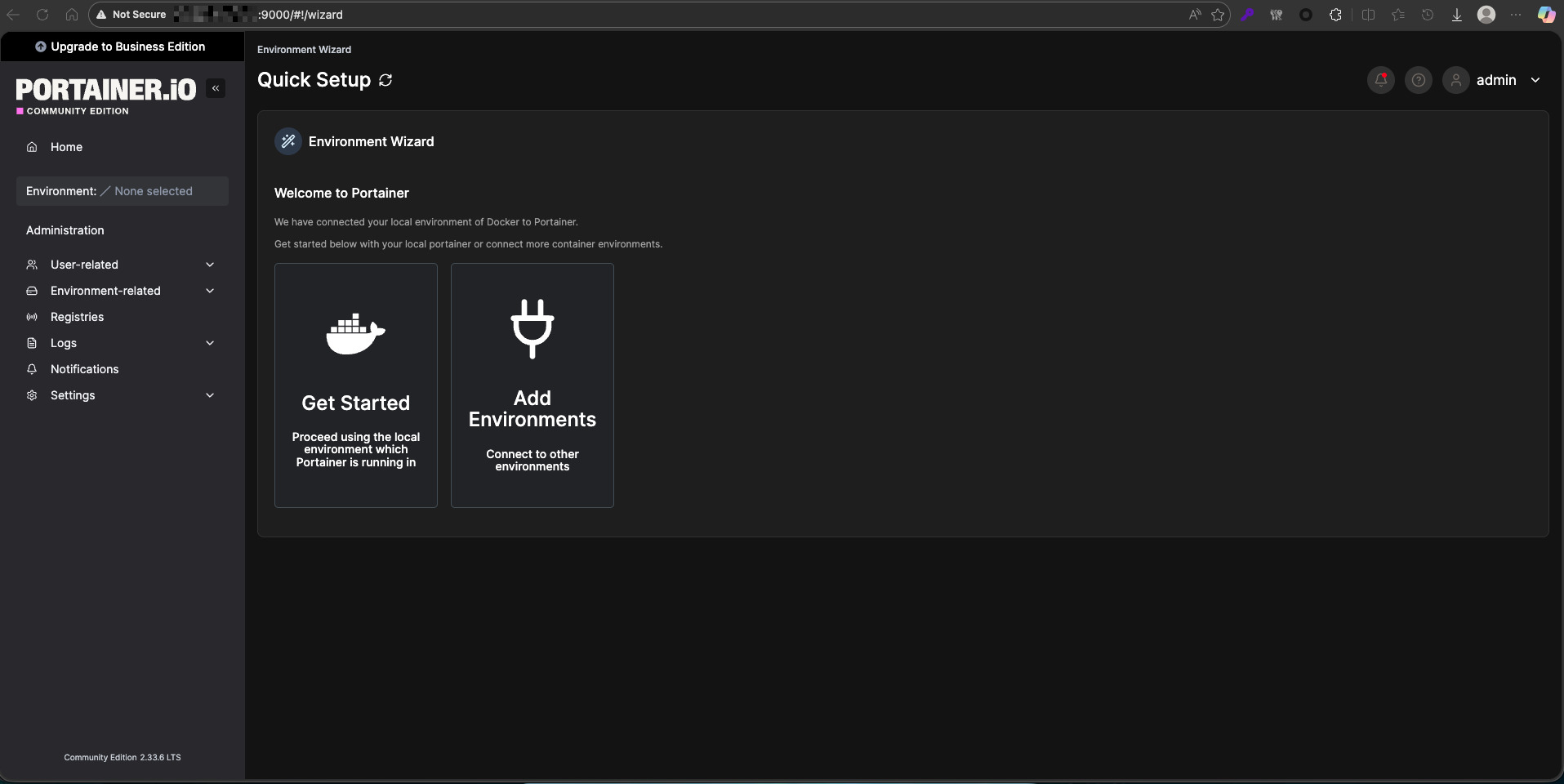Viewport: 1564px width, 784px height.
Task: Open Registries from the sidebar
Action: pos(77,317)
